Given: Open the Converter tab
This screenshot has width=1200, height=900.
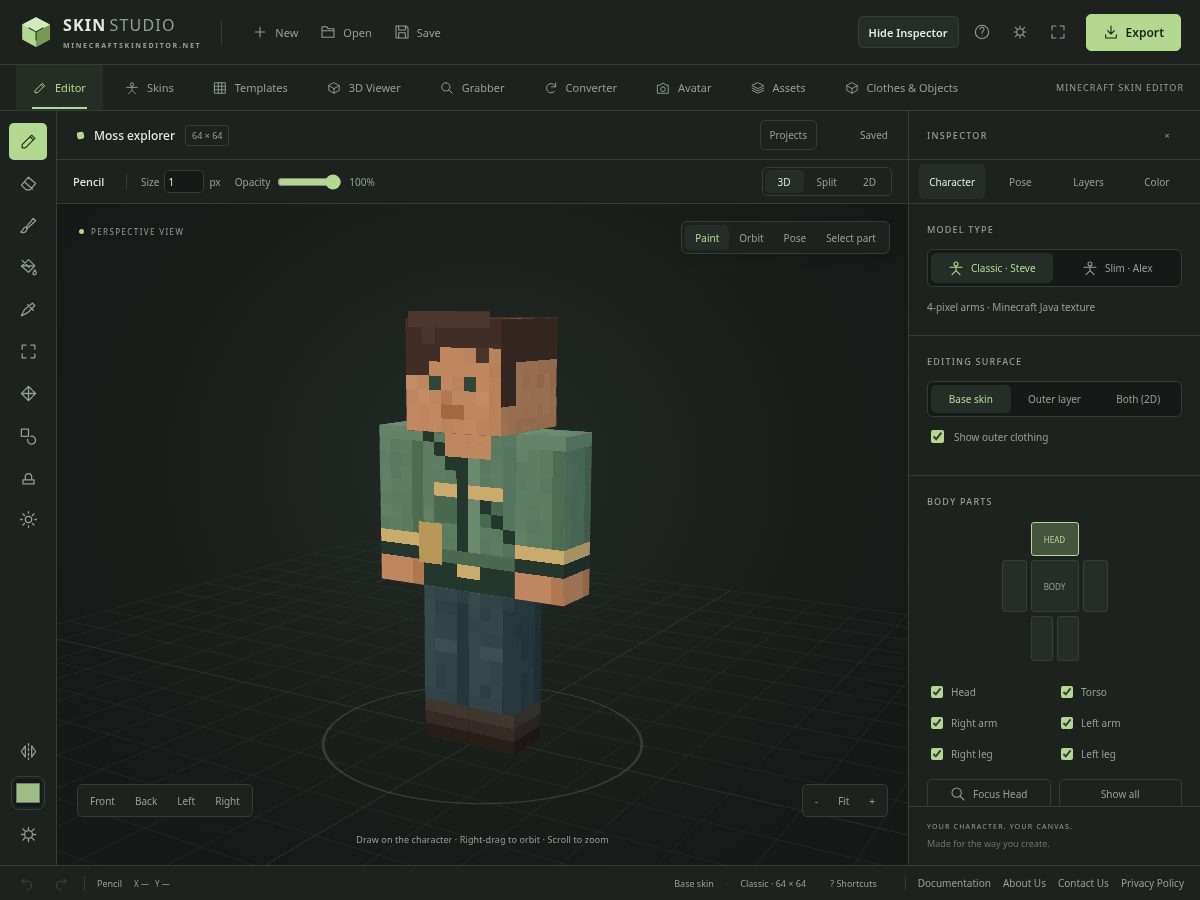Looking at the screenshot, I should [580, 88].
